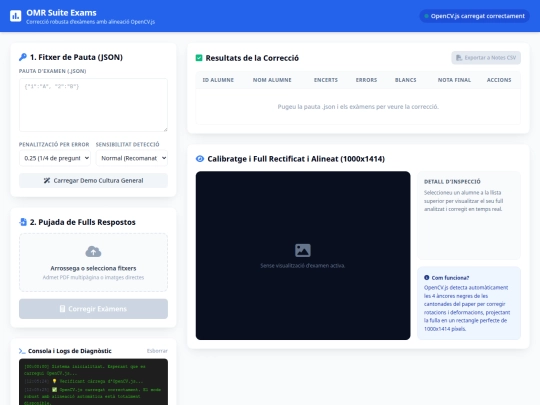The height and width of the screenshot is (405, 540).
Task: Open the Sensibilitat detecció dropdown
Action: click(132, 158)
